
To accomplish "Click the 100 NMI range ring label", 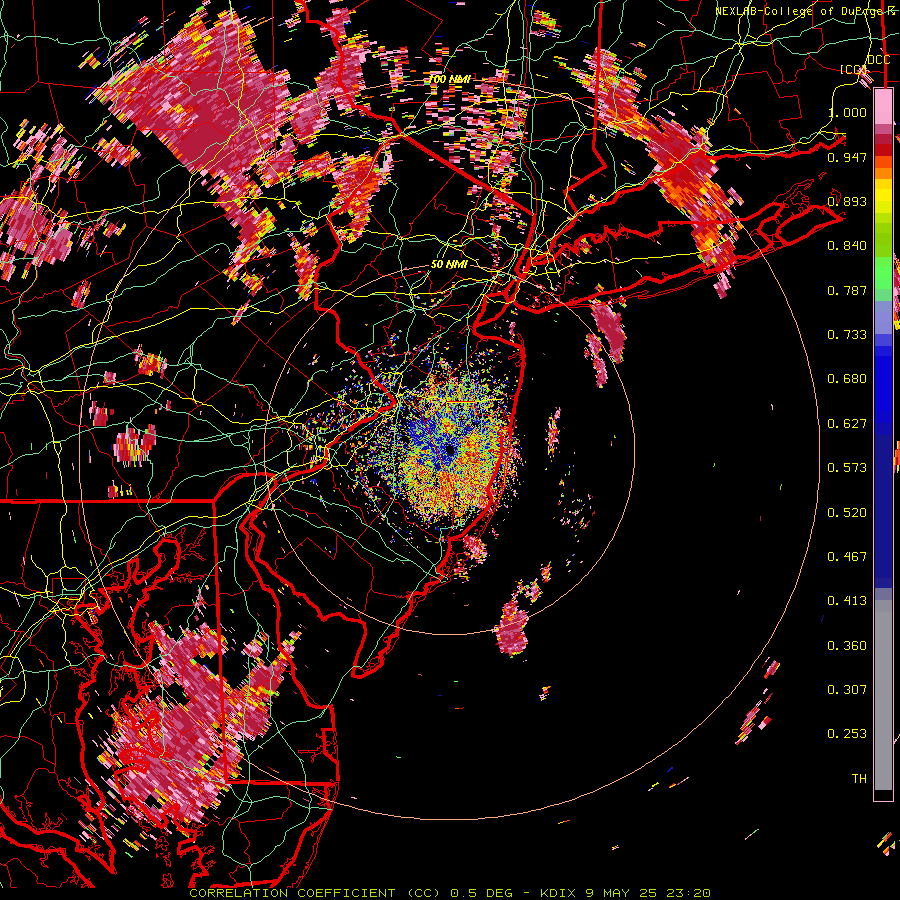I will pos(449,79).
